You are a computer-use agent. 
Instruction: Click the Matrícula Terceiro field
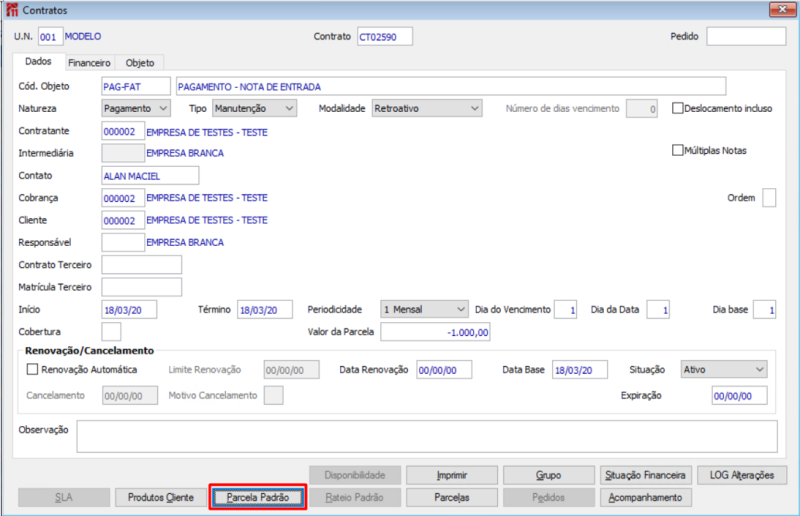point(141,287)
